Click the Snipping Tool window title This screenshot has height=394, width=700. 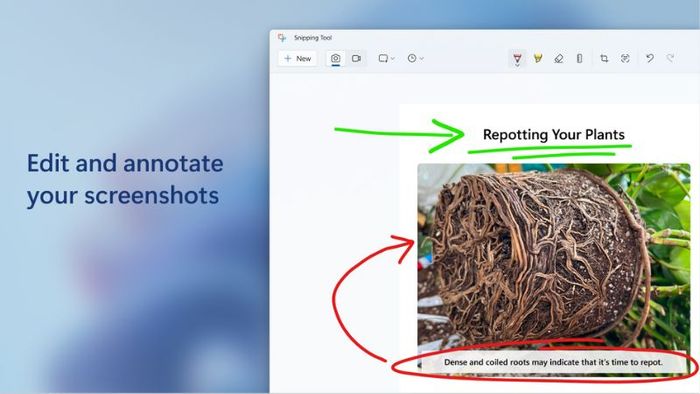pos(313,38)
